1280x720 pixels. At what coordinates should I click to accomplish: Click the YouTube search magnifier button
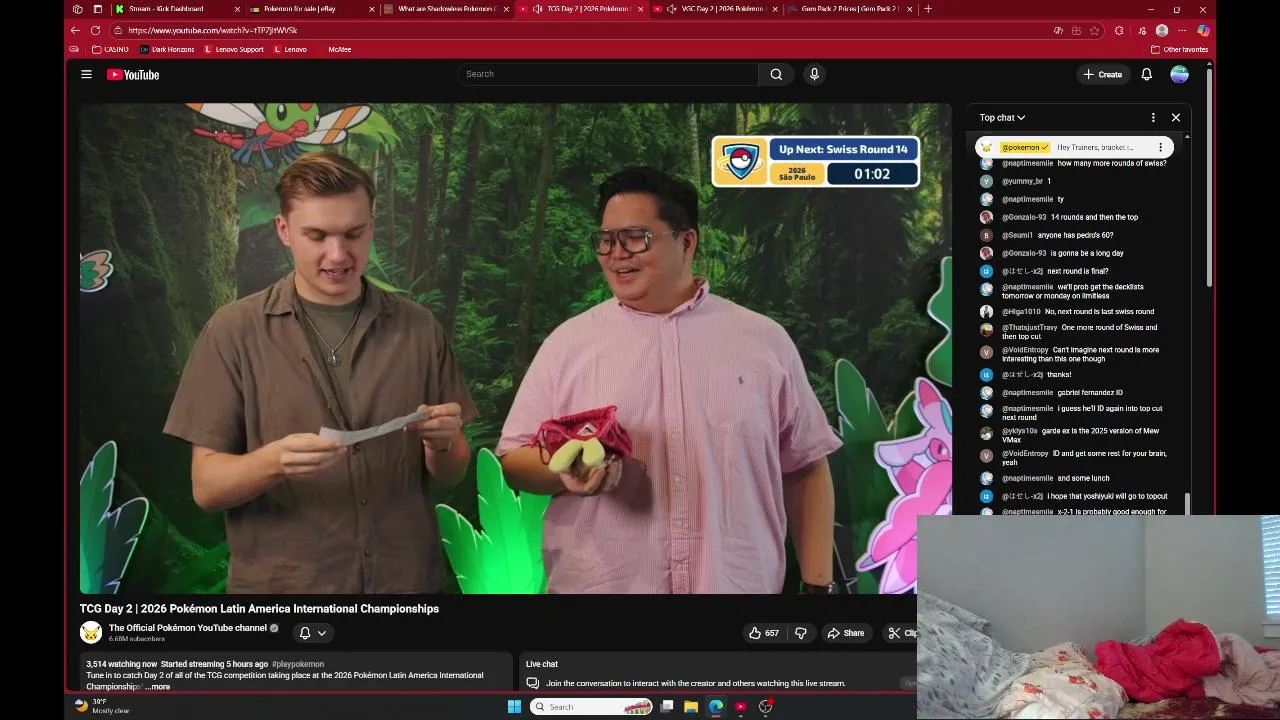[x=776, y=74]
